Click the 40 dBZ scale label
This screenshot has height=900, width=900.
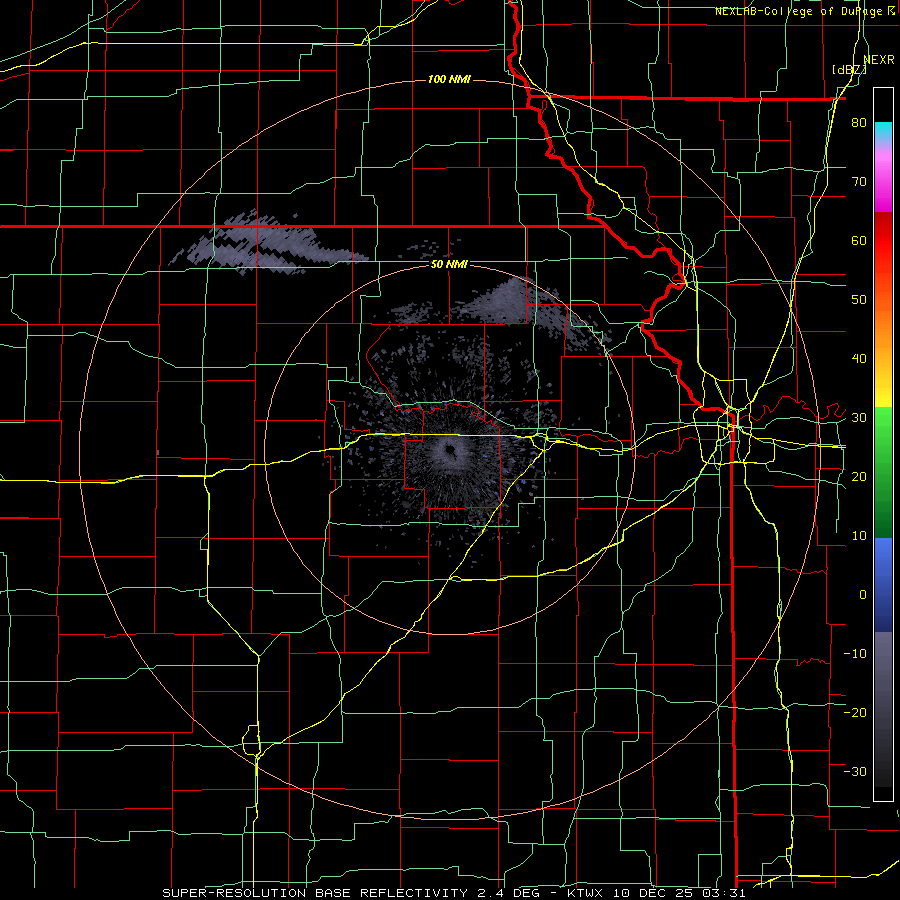tap(859, 359)
